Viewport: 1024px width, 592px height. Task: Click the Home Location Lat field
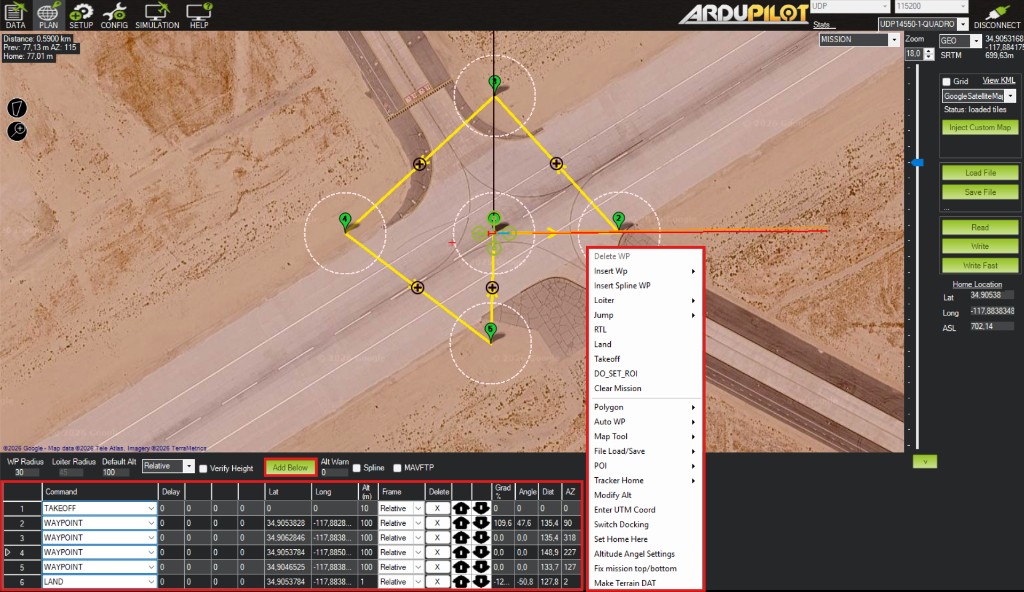point(991,295)
